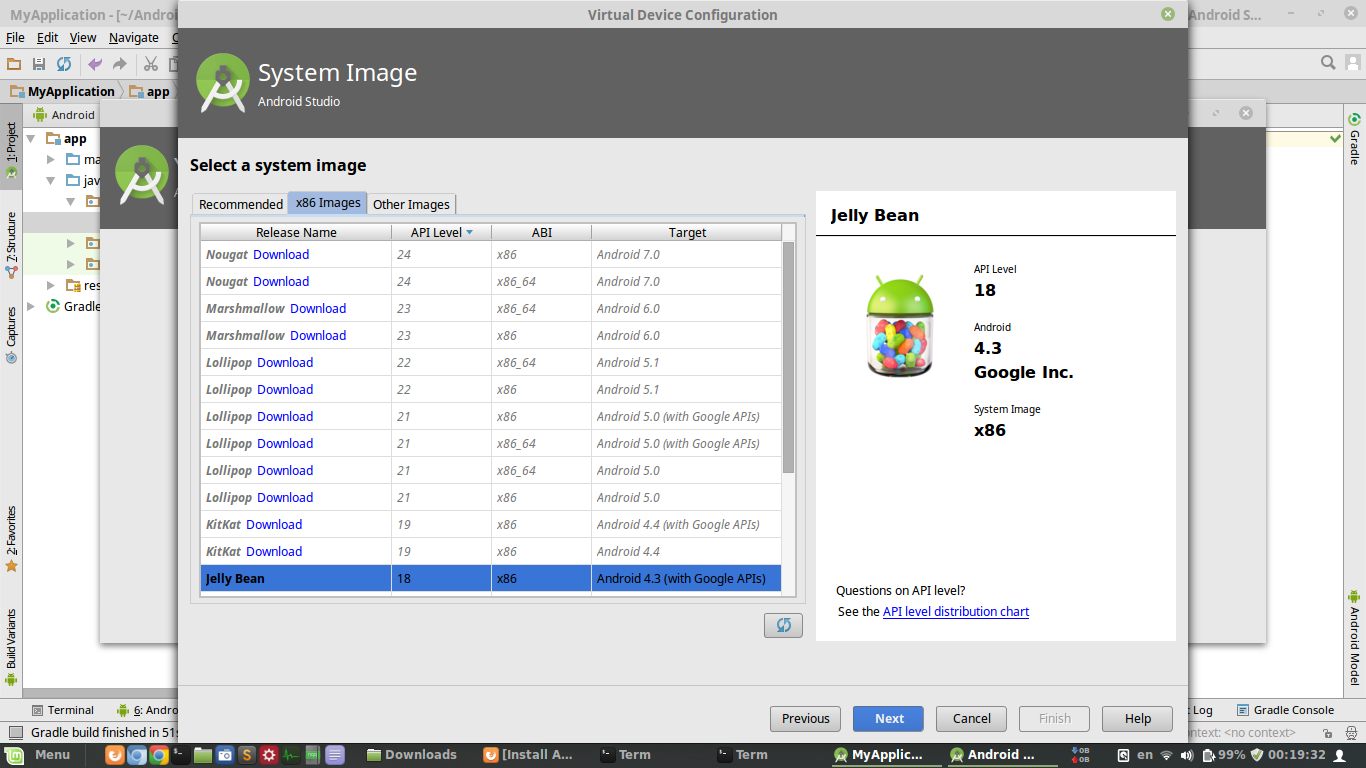Viewport: 1366px width, 768px height.
Task: Click the system image table vertical scrollbar
Action: 788,357
